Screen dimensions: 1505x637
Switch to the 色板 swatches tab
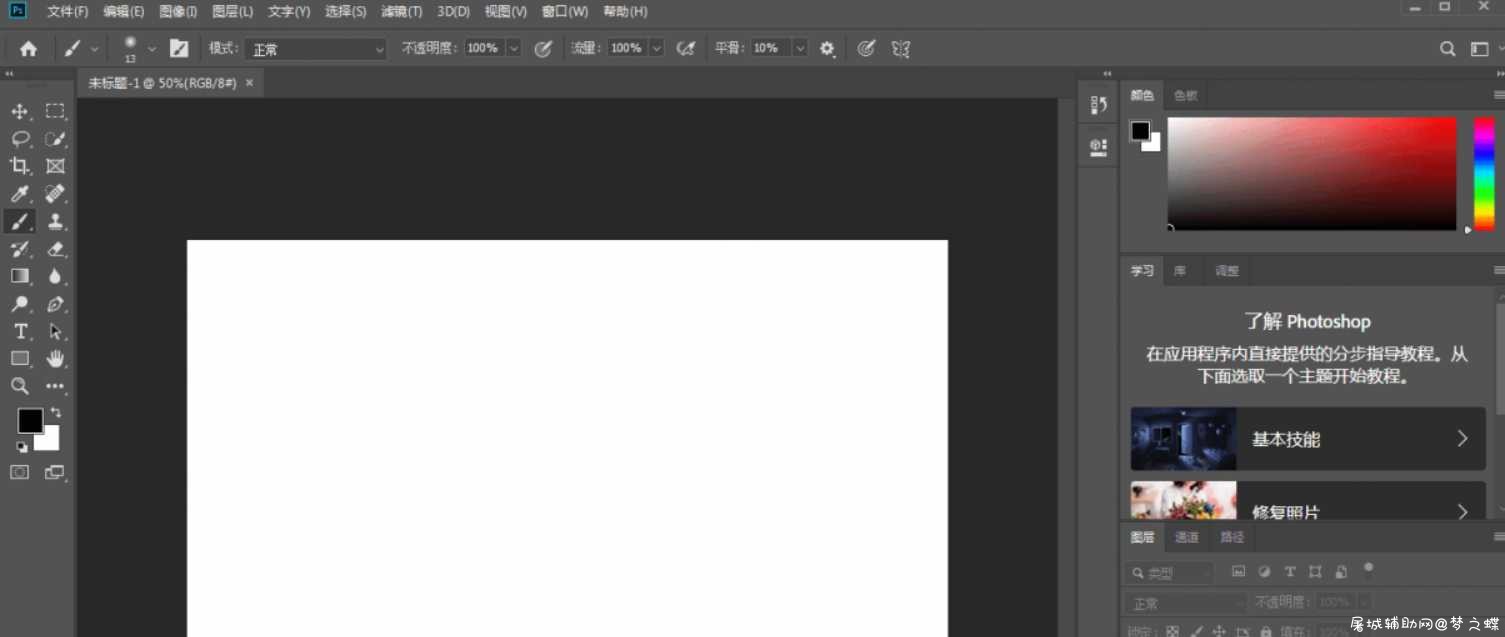[1185, 96]
